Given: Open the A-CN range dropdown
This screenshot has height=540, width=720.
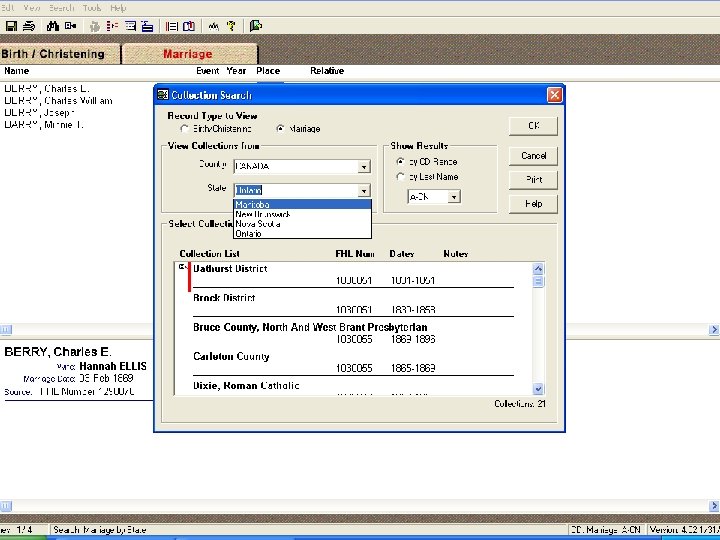Looking at the screenshot, I should (454, 197).
